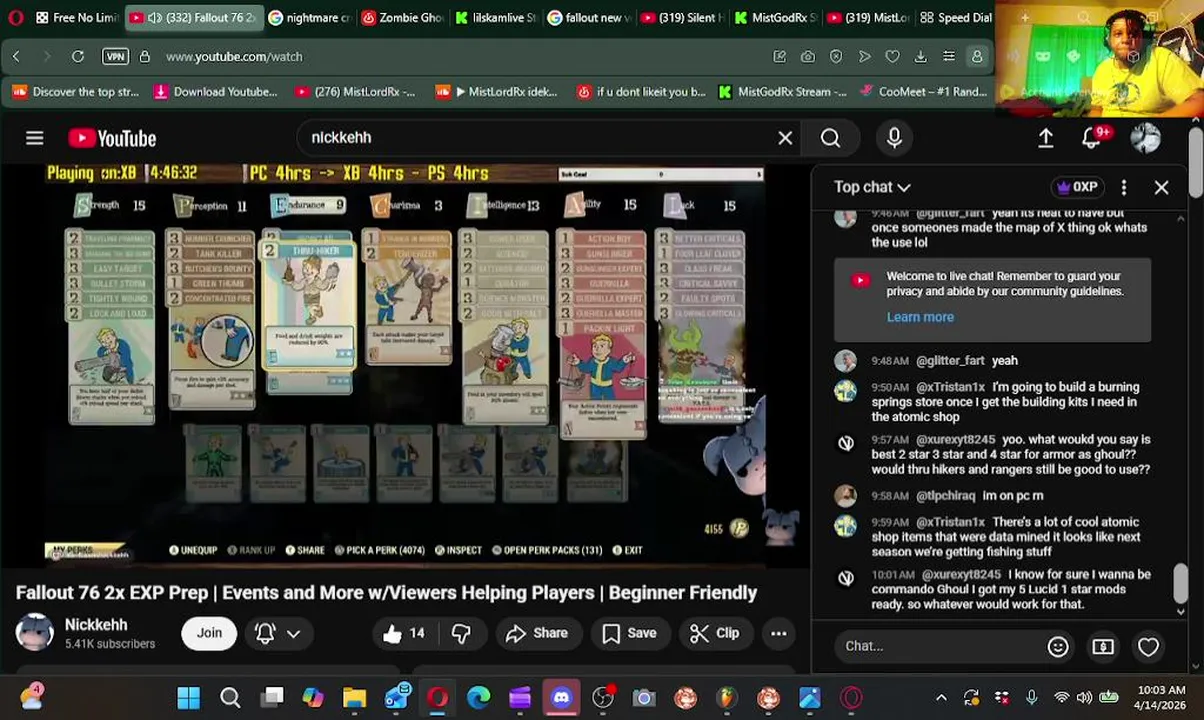Image resolution: width=1204 pixels, height=720 pixels.
Task: Open the YouTube account avatar menu
Action: tap(1146, 138)
